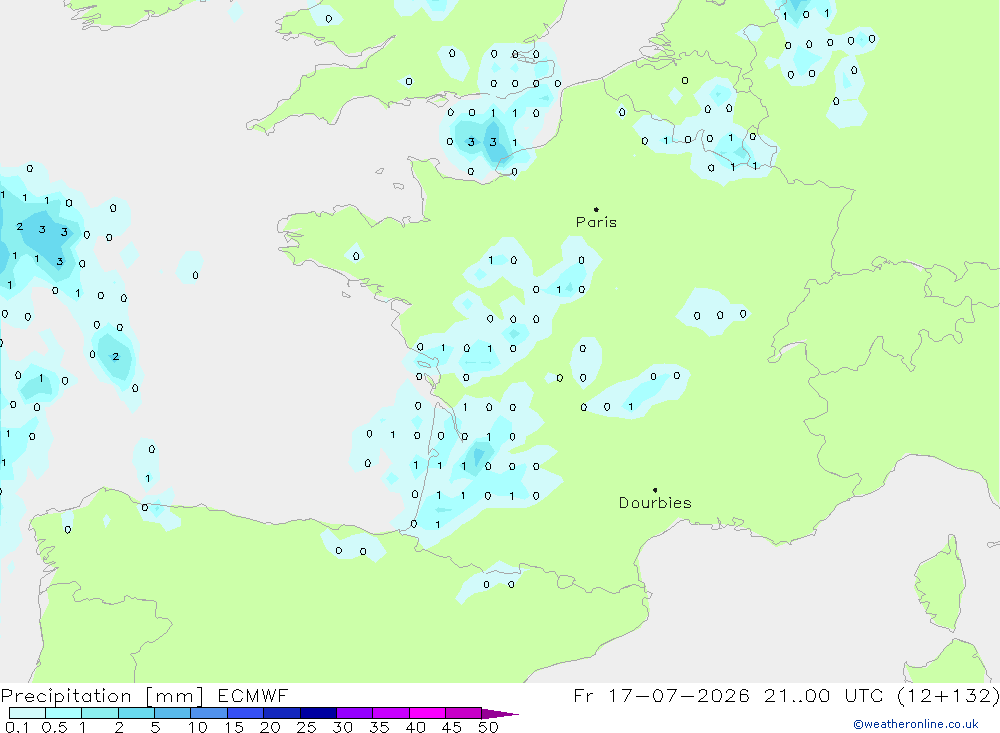Image resolution: width=1000 pixels, height=733 pixels.
Task: Click the black dot marking Dourbies
Action: 655,490
